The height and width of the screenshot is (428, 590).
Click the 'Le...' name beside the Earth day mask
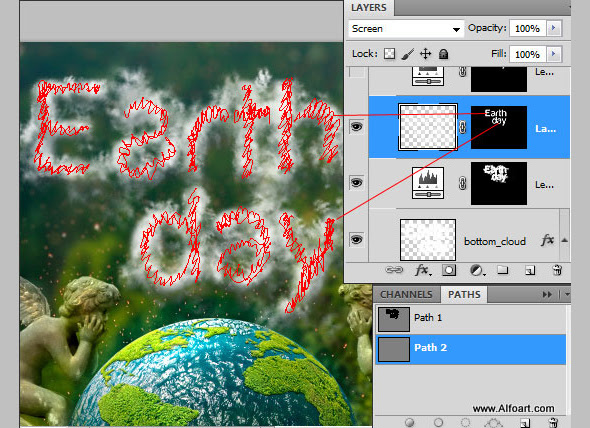(544, 184)
